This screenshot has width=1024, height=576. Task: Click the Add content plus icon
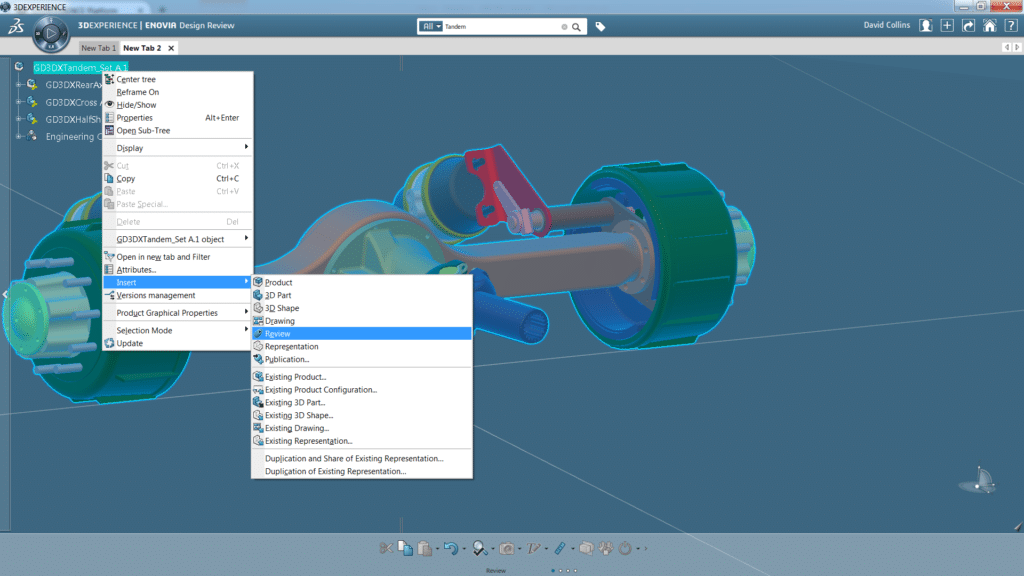click(x=946, y=25)
